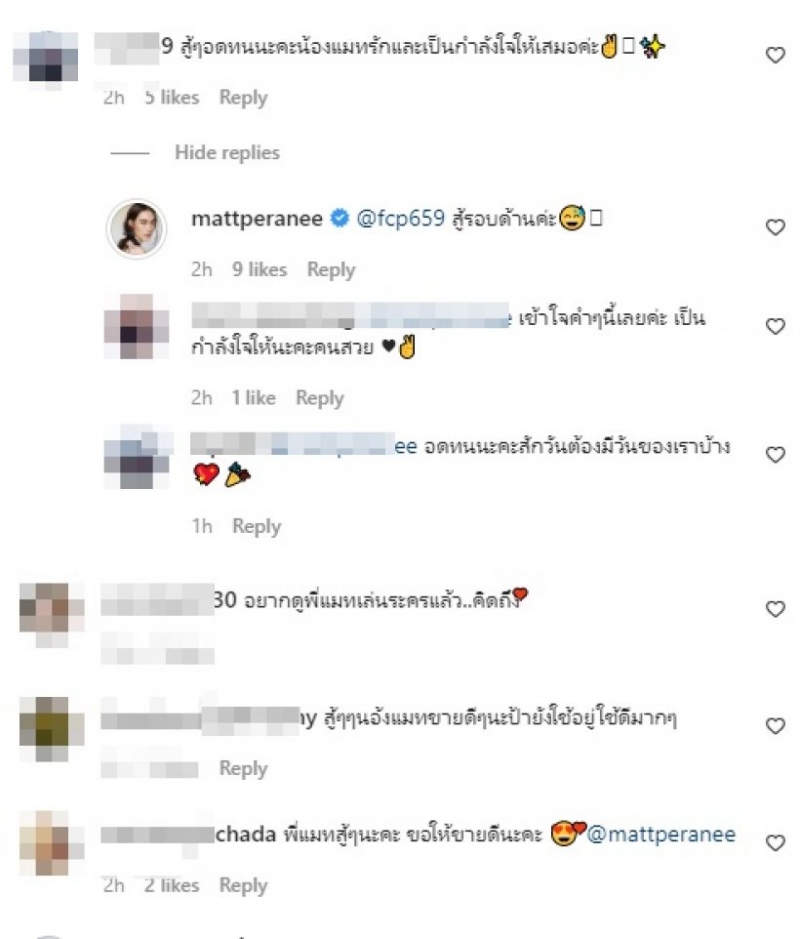Screen dimensions: 800x939
Task: Like the comment with 1 like
Action: click(775, 326)
